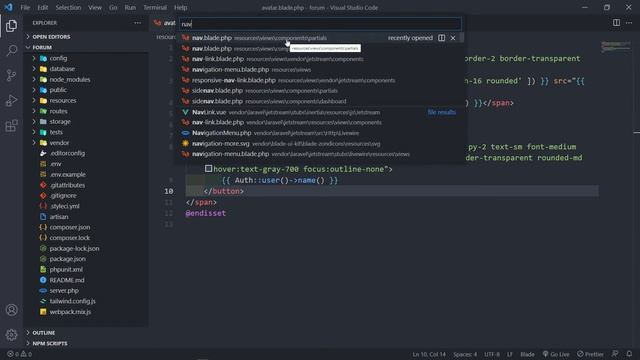Screen dimensions: 640x360
Task: Open the Search view icon
Action: (x=11, y=51)
